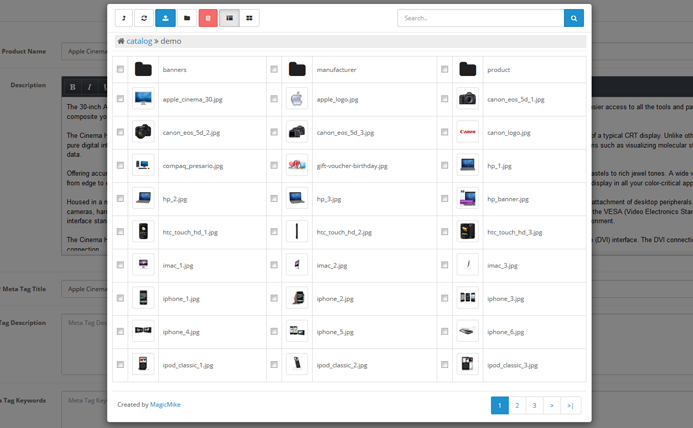693x428 pixels.
Task: Click Bold in background description editor
Action: pos(73,87)
